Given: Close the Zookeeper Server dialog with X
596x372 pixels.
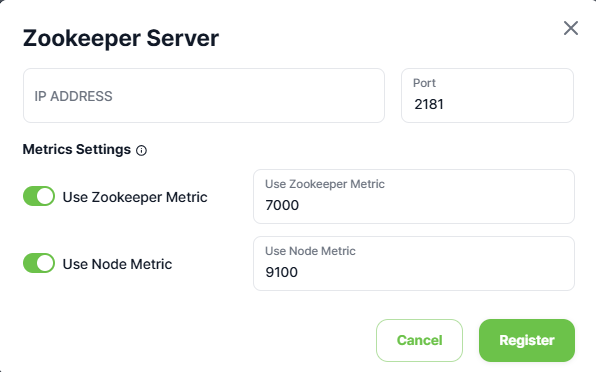Looking at the screenshot, I should [x=571, y=28].
